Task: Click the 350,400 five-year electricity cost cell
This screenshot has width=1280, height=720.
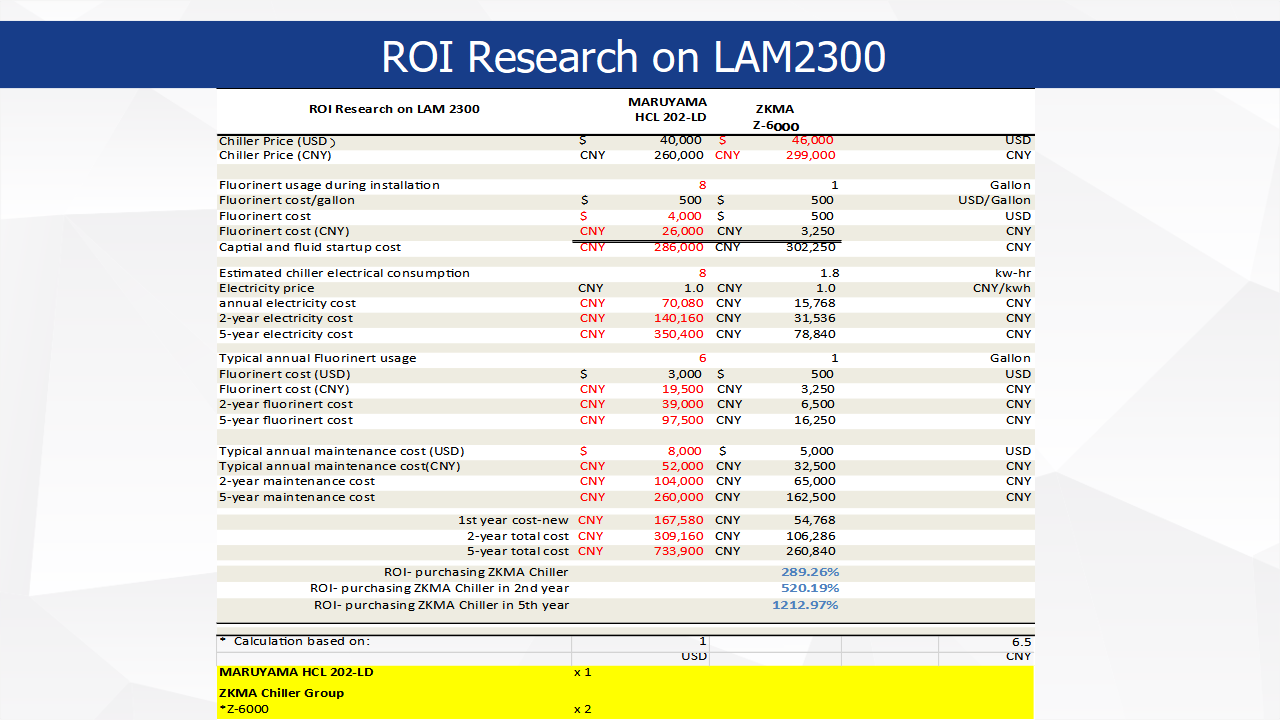Action: coord(677,334)
